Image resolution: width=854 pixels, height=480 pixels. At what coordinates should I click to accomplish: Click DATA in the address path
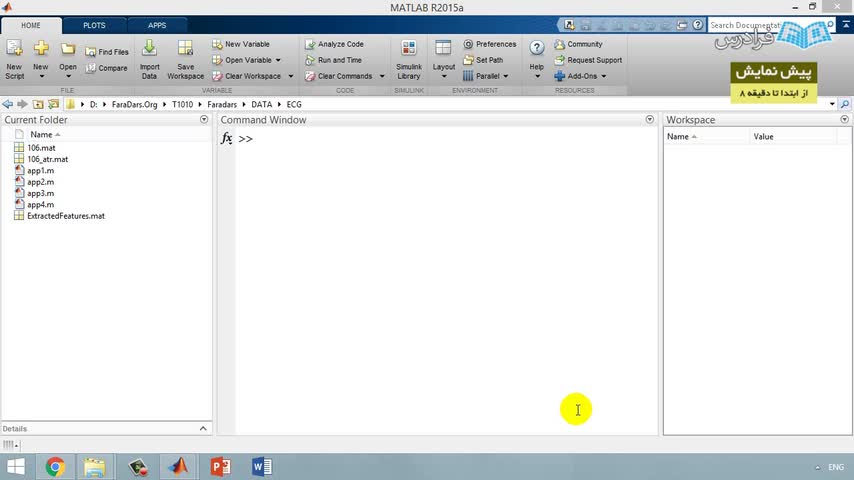(261, 105)
